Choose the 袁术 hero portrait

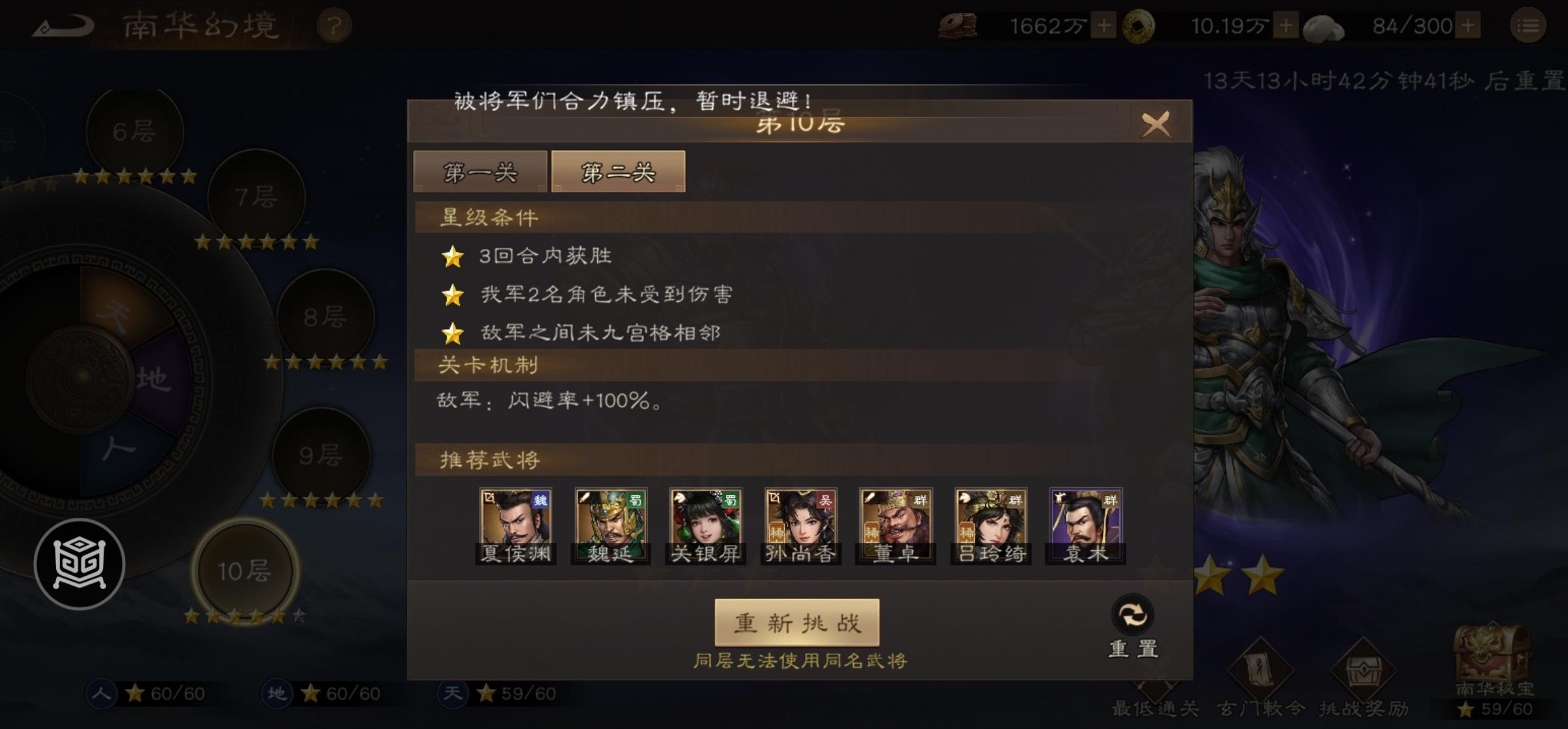pyautogui.click(x=1086, y=526)
